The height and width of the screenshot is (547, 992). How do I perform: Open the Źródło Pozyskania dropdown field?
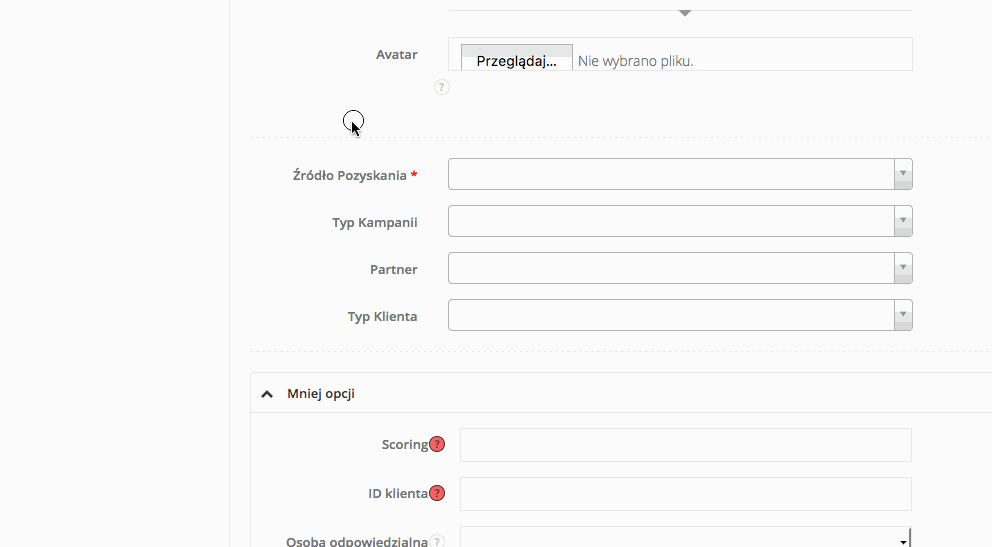point(670,174)
